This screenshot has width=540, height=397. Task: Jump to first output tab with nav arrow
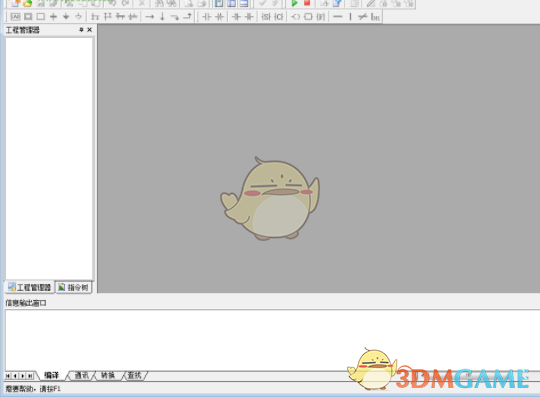pos(8,376)
